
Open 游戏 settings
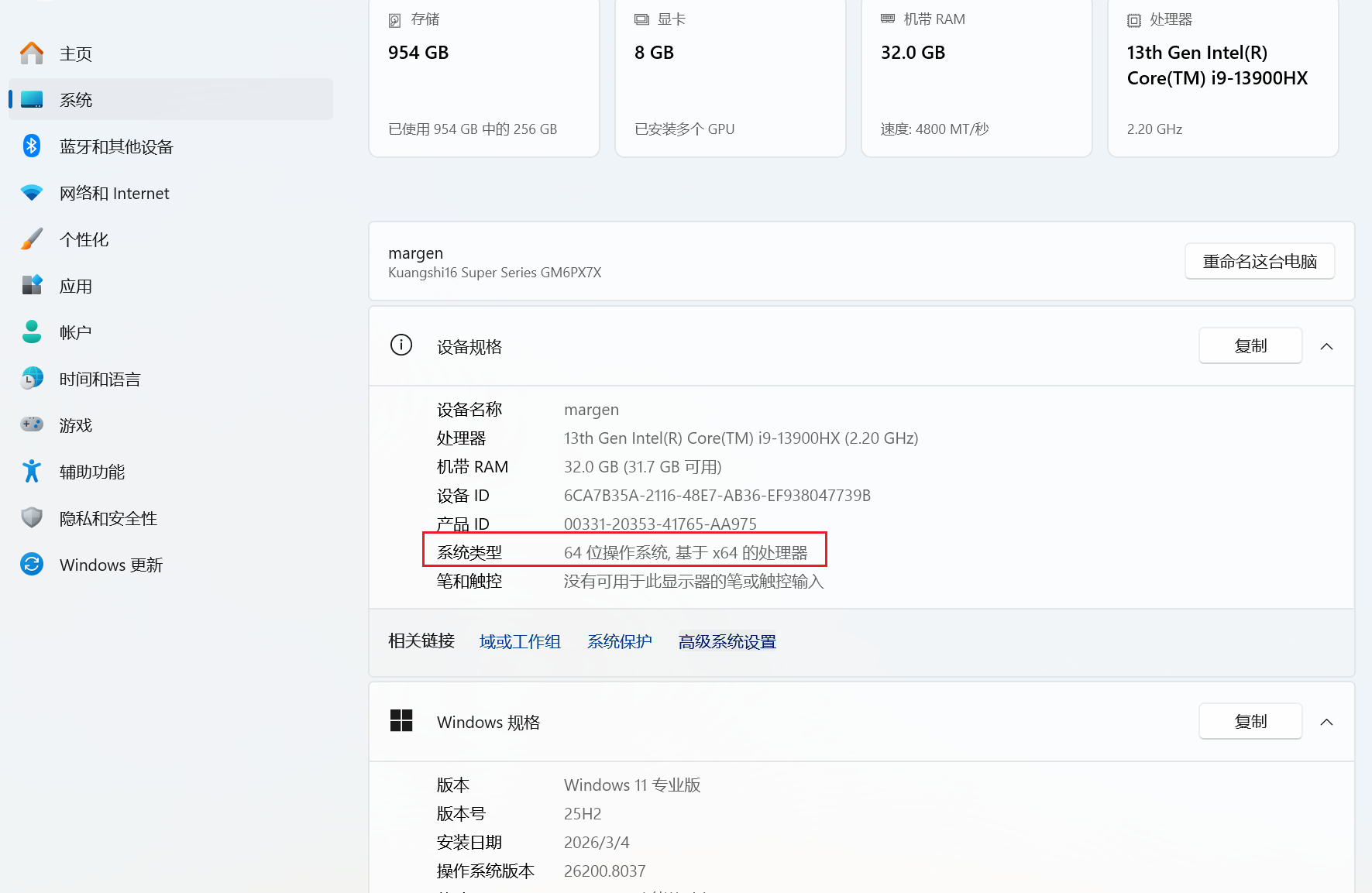tap(170, 424)
